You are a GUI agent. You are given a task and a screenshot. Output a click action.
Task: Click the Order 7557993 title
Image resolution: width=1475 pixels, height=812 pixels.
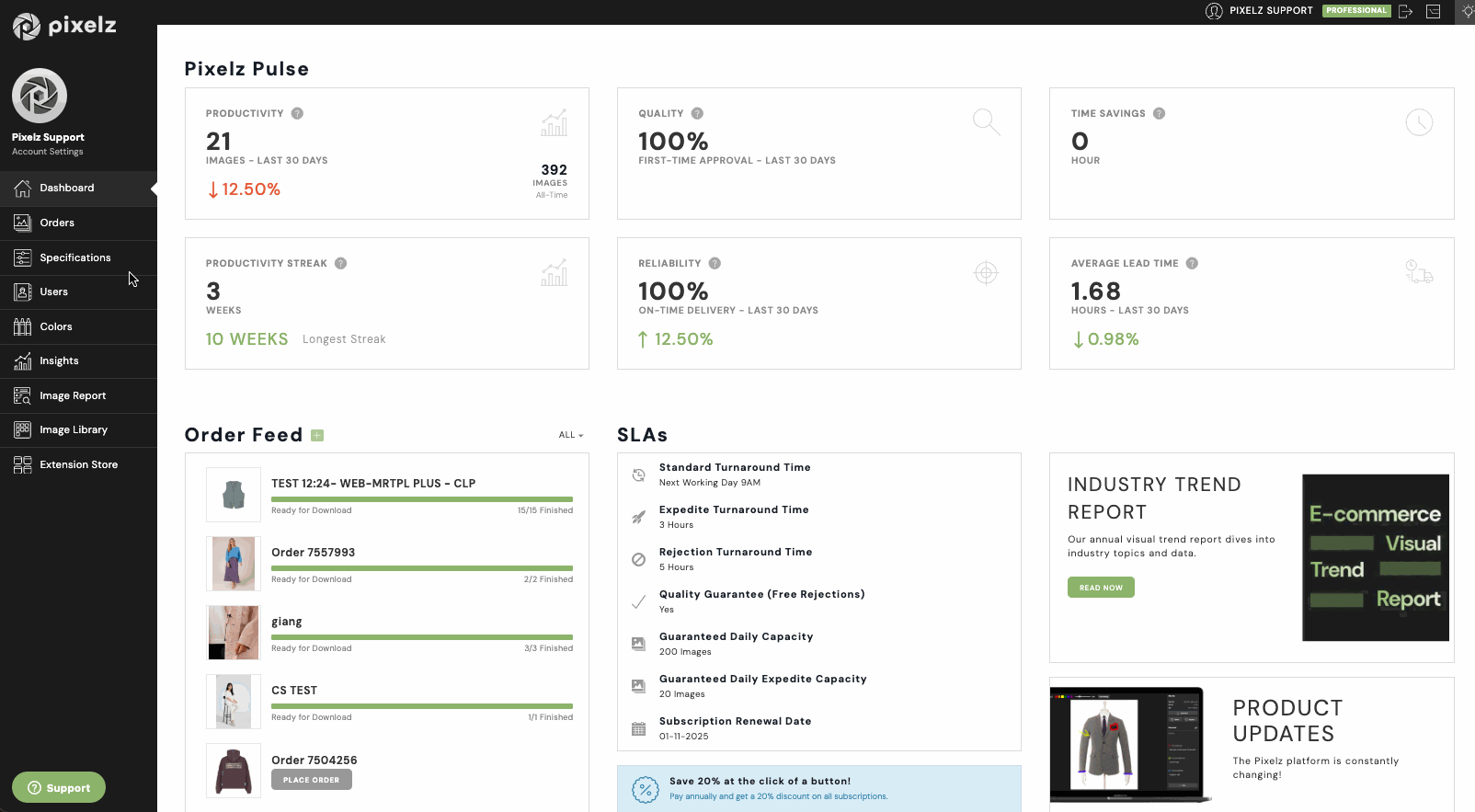point(314,553)
